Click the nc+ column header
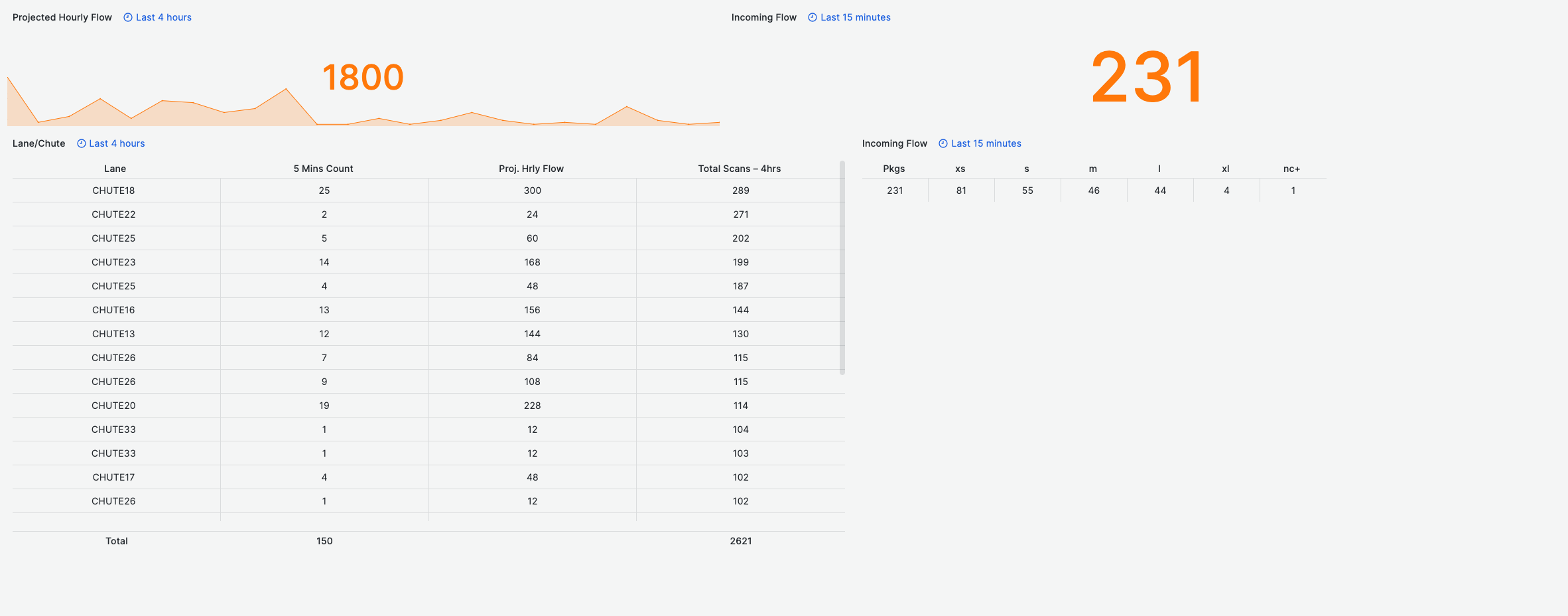 1291,169
